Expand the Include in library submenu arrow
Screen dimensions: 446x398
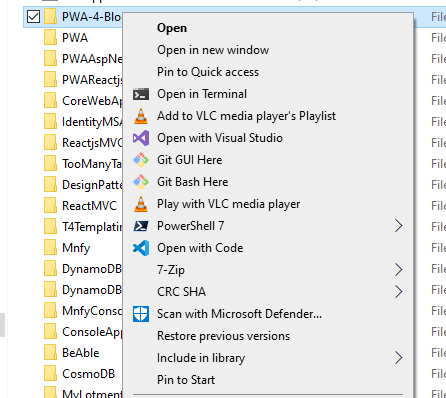coord(399,358)
